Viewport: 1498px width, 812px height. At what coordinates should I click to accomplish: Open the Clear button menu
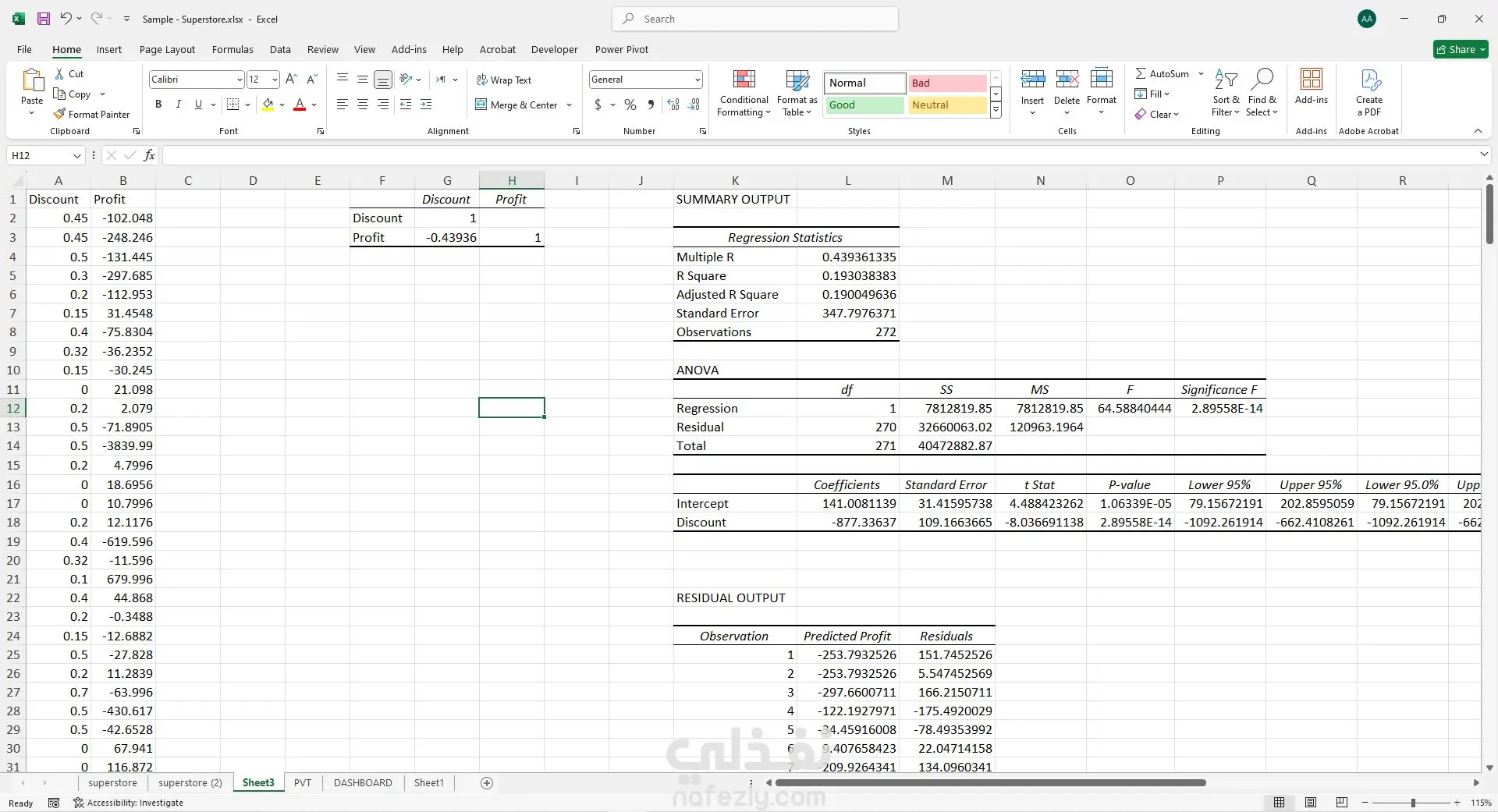pyautogui.click(x=1157, y=114)
